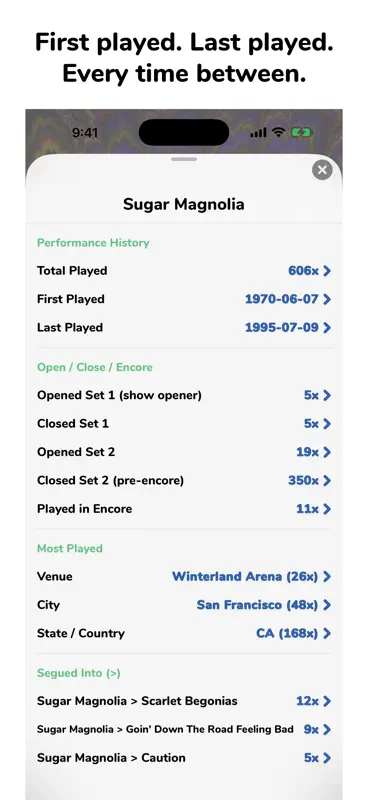Select Winterland Arena (26x) venue
The image size is (368, 800).
pyautogui.click(x=252, y=577)
